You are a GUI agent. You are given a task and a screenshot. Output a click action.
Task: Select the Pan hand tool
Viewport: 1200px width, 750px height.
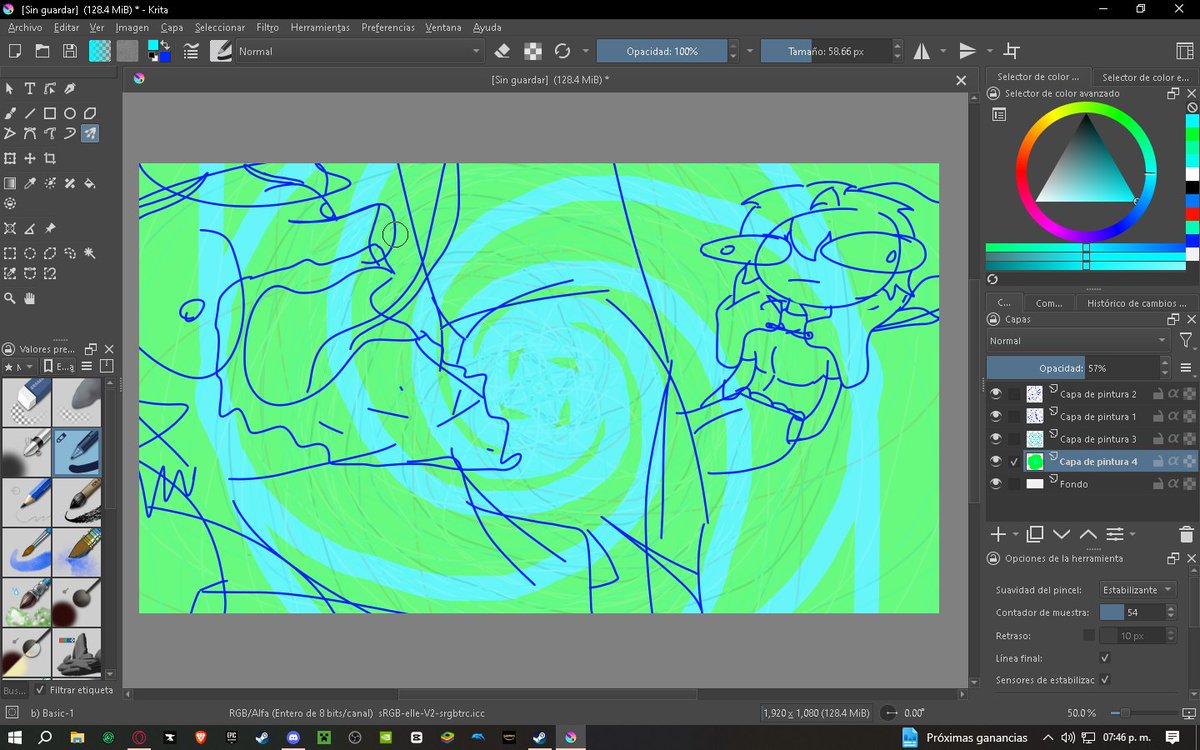(30, 298)
